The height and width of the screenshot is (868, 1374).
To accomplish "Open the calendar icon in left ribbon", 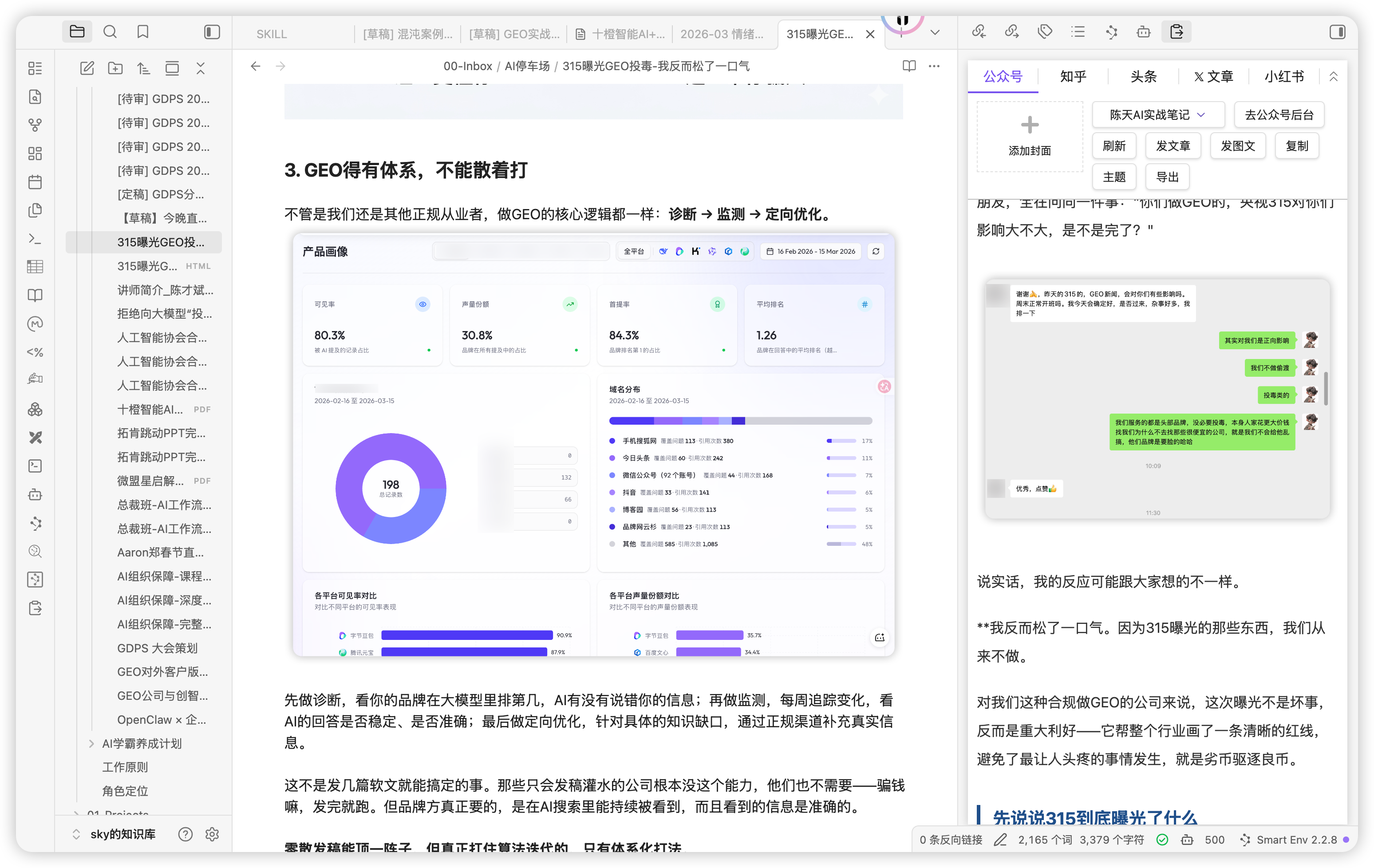I will [x=36, y=182].
